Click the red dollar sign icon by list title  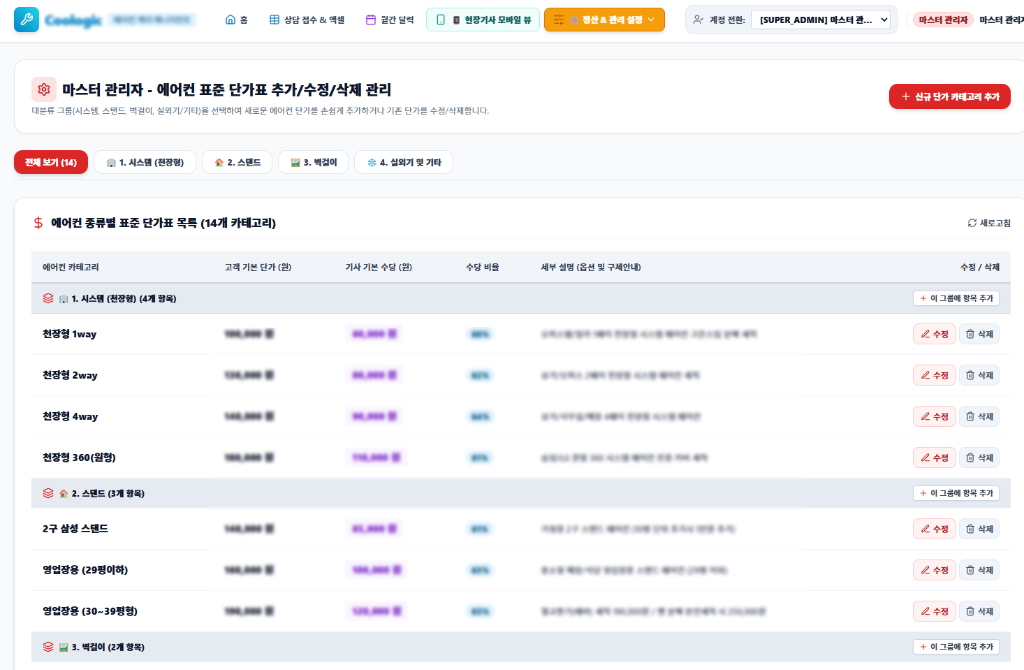pyautogui.click(x=39, y=223)
